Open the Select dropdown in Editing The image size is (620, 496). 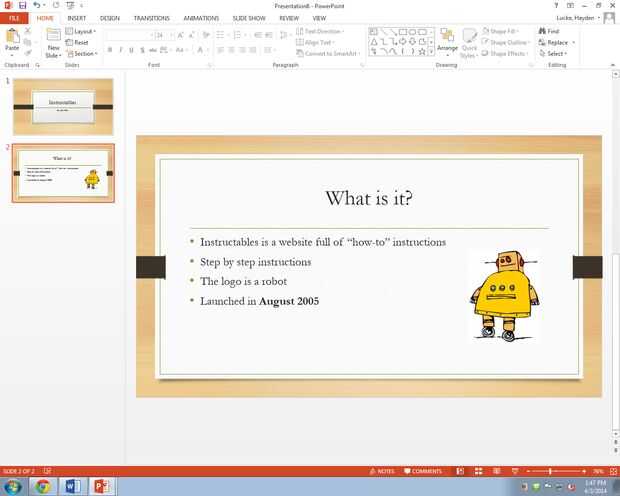(553, 53)
